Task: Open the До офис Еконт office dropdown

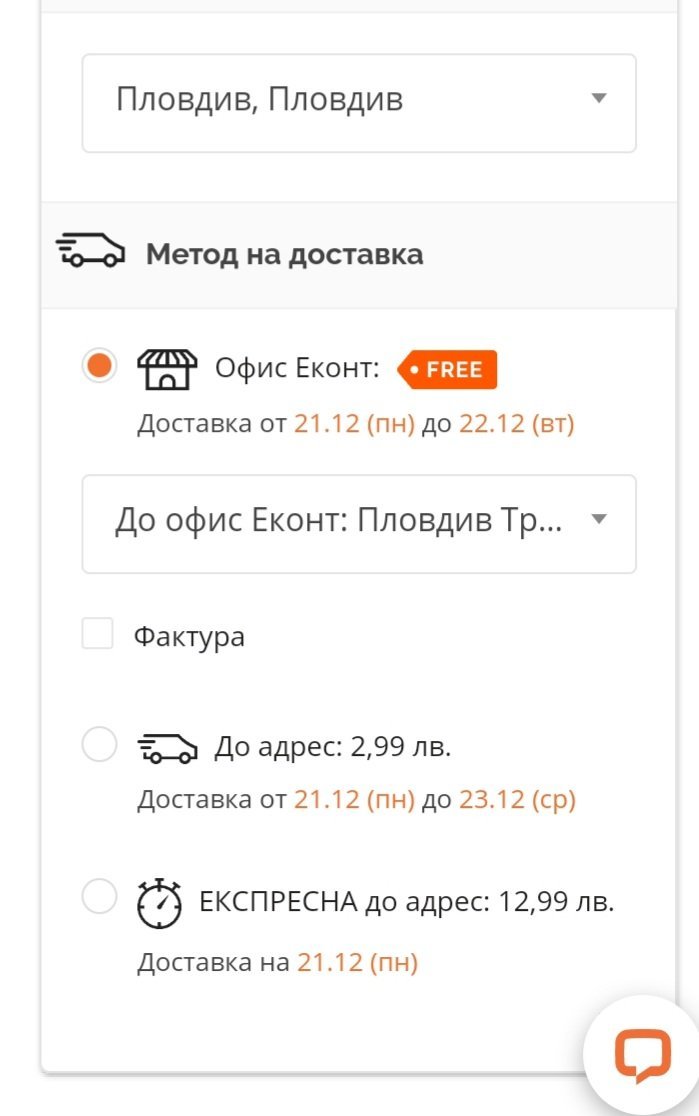Action: [x=359, y=524]
